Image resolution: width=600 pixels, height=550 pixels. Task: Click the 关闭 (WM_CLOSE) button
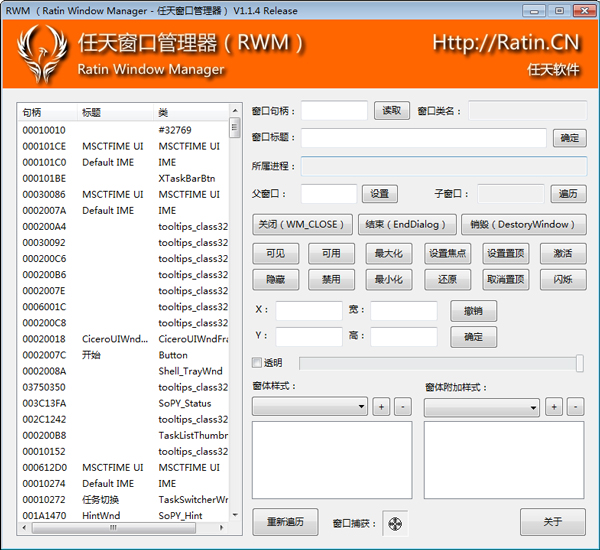302,224
